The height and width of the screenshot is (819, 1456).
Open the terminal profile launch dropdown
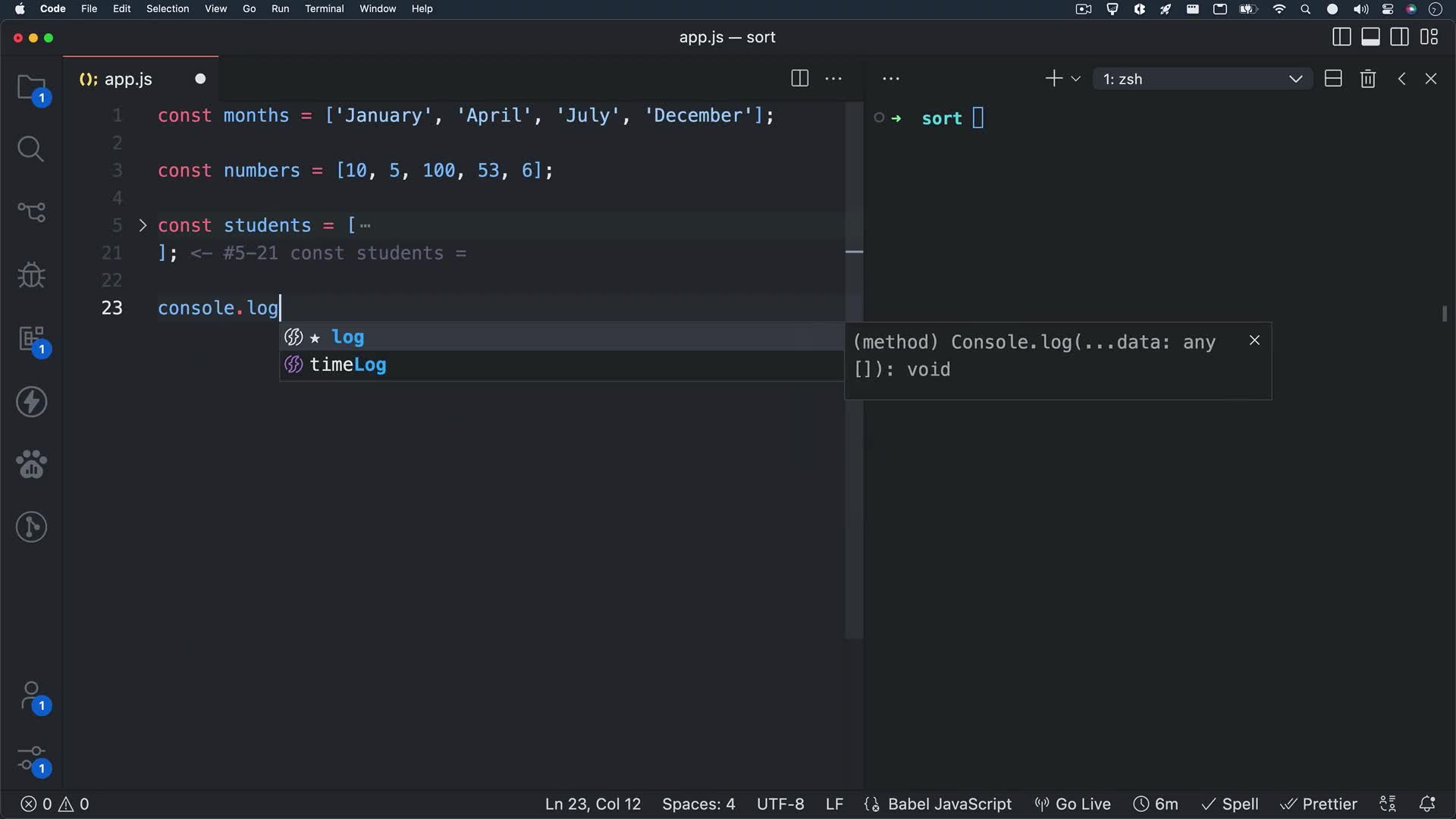coord(1076,78)
